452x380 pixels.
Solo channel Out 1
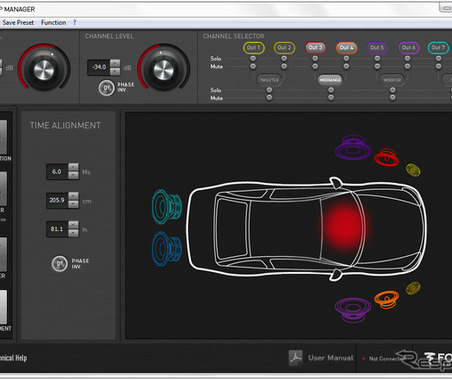[253, 58]
